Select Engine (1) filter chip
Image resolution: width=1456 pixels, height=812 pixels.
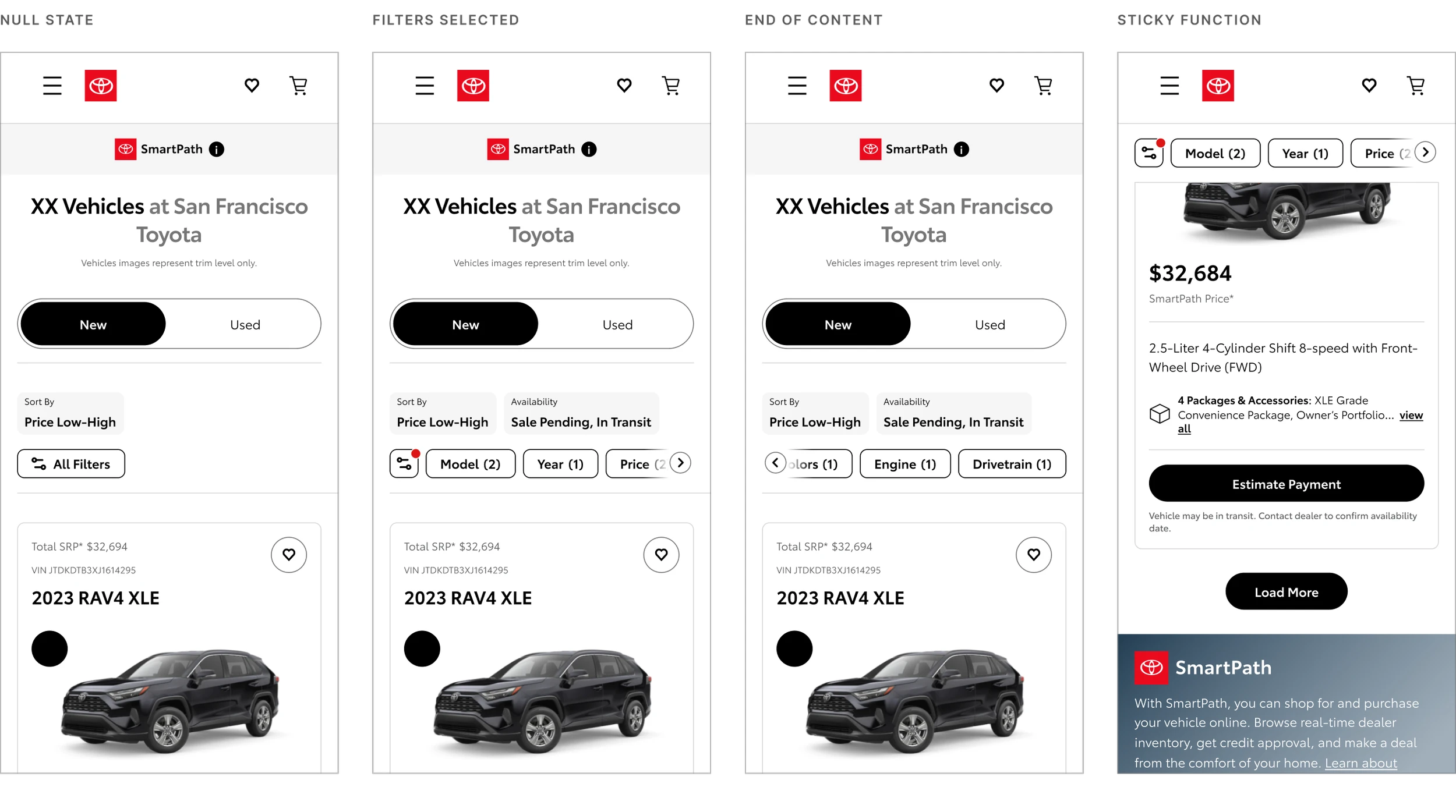pos(905,464)
